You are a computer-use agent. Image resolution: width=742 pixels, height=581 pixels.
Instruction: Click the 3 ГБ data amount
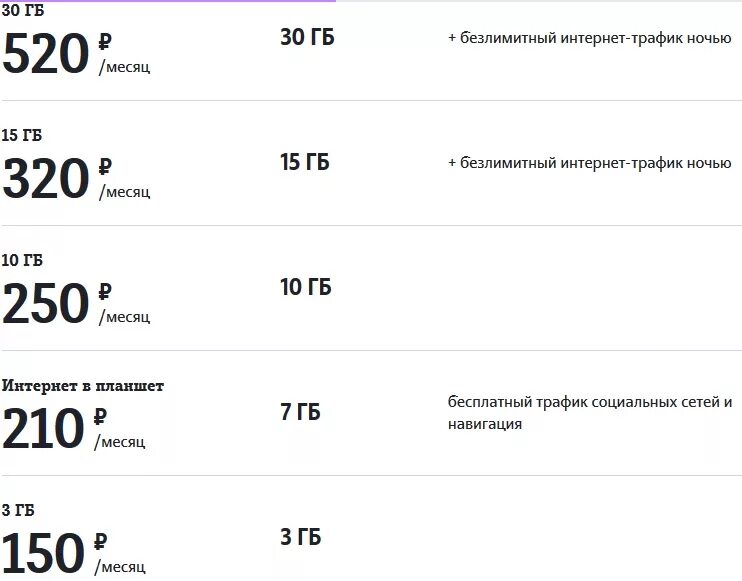(x=300, y=537)
